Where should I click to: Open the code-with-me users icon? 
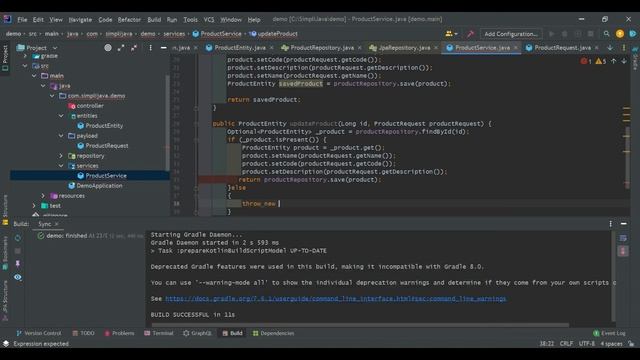click(451, 34)
